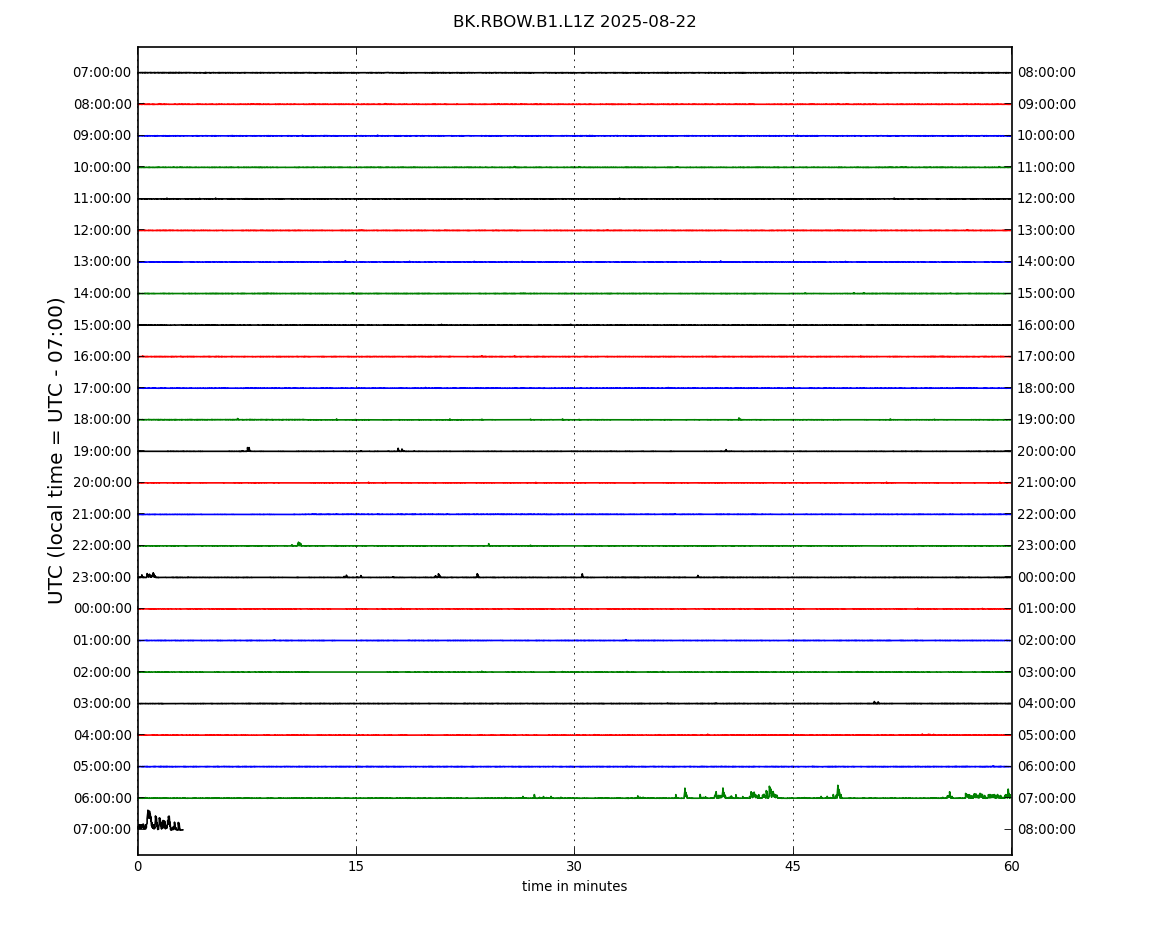This screenshot has width=1150, height=950.
Task: Click left-axis label 09:00:00
Action: [103, 136]
